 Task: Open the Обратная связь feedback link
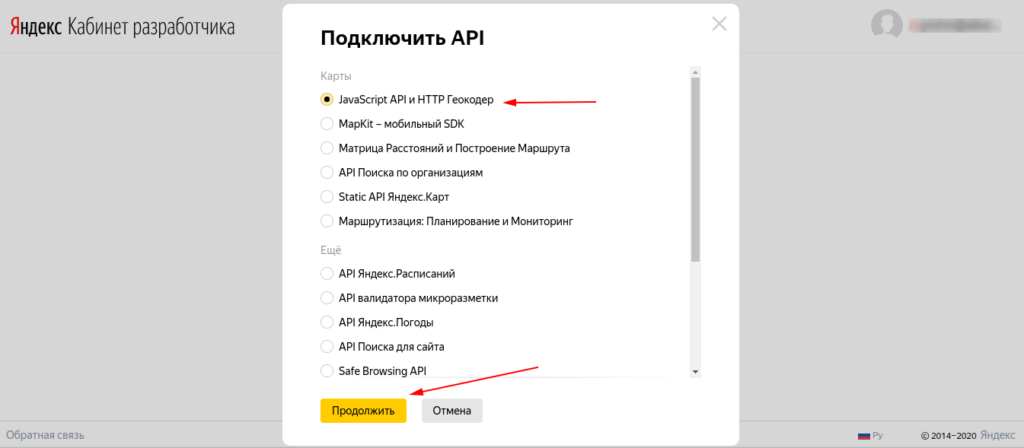[42, 435]
